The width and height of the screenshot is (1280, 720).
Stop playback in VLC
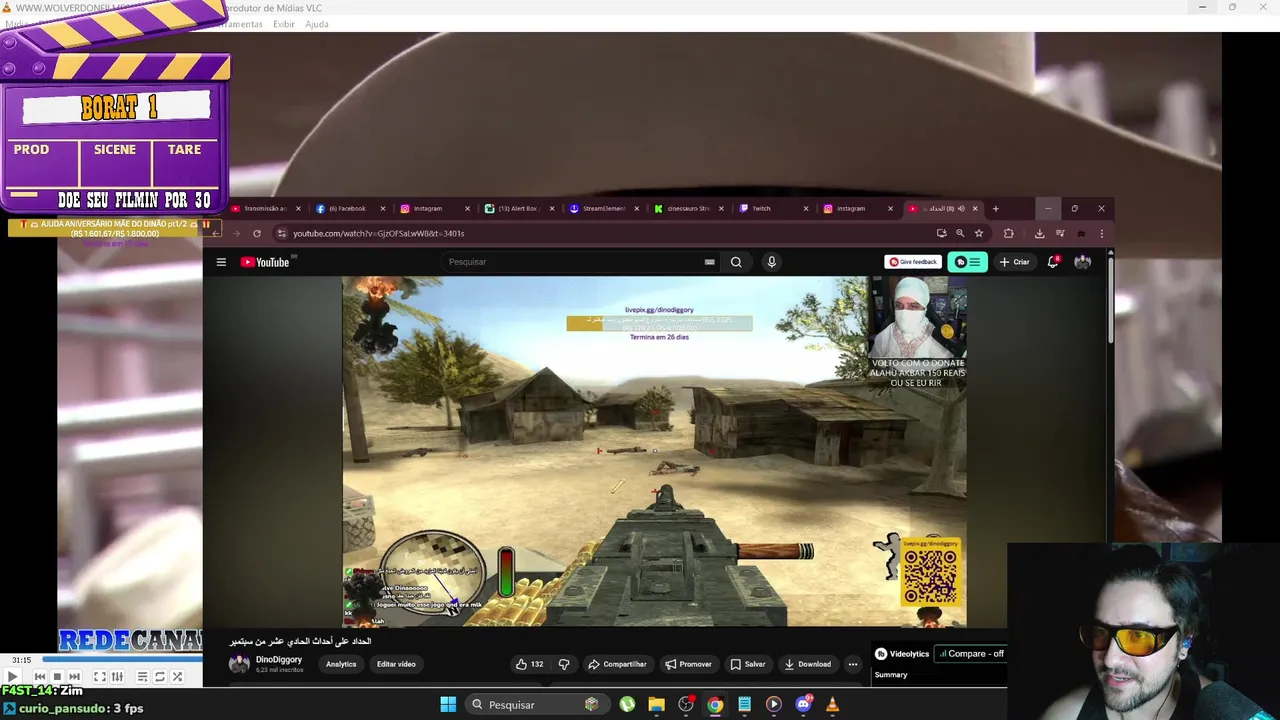pos(57,677)
